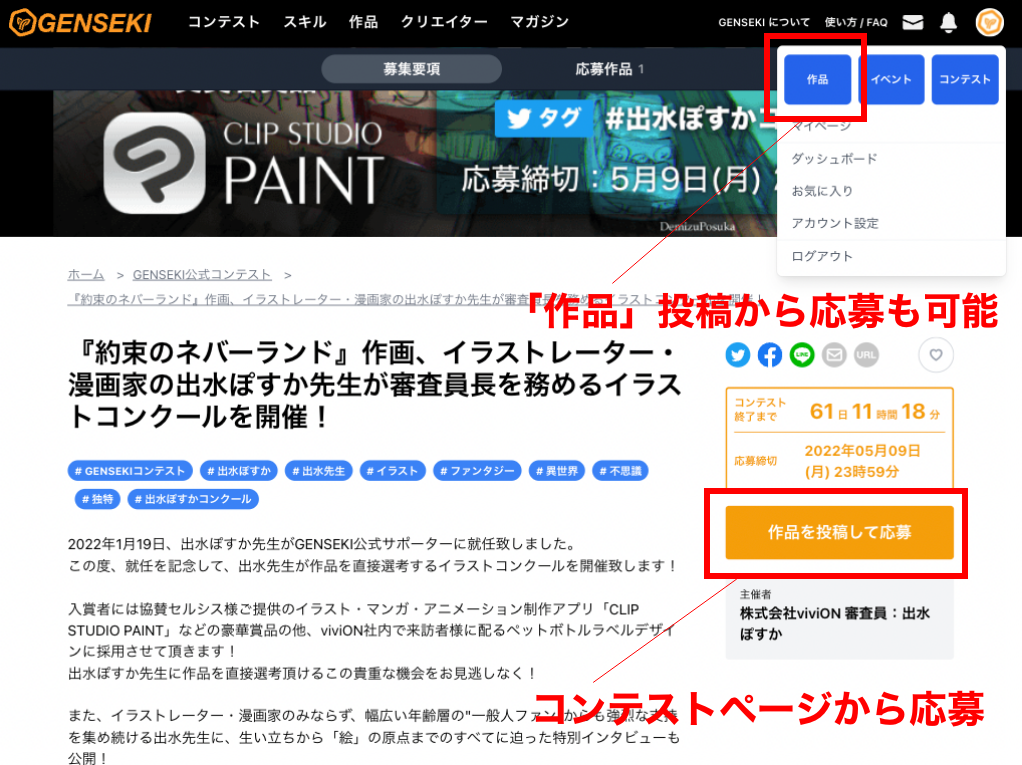Copy URL share icon
This screenshot has width=1022, height=765.
pyautogui.click(x=866, y=355)
